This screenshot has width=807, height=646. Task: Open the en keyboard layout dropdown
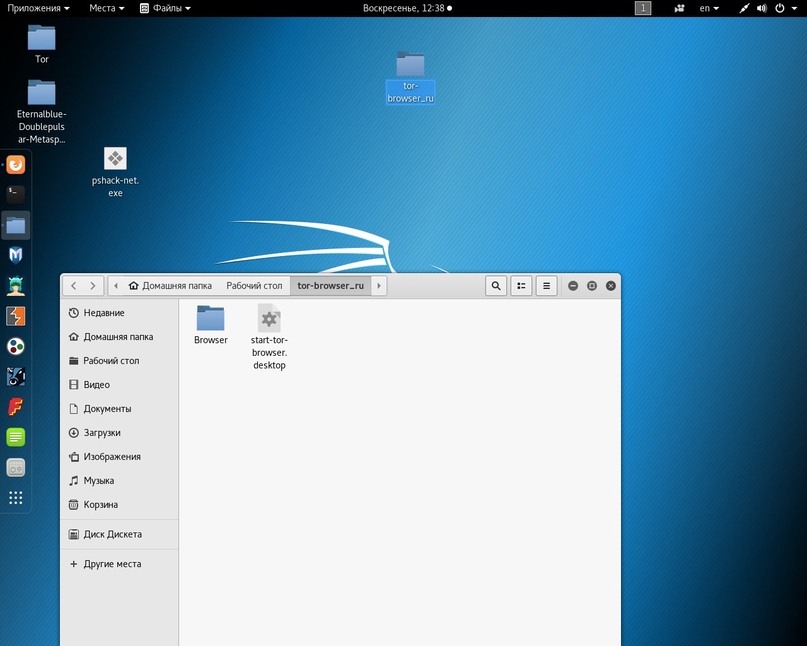point(709,8)
